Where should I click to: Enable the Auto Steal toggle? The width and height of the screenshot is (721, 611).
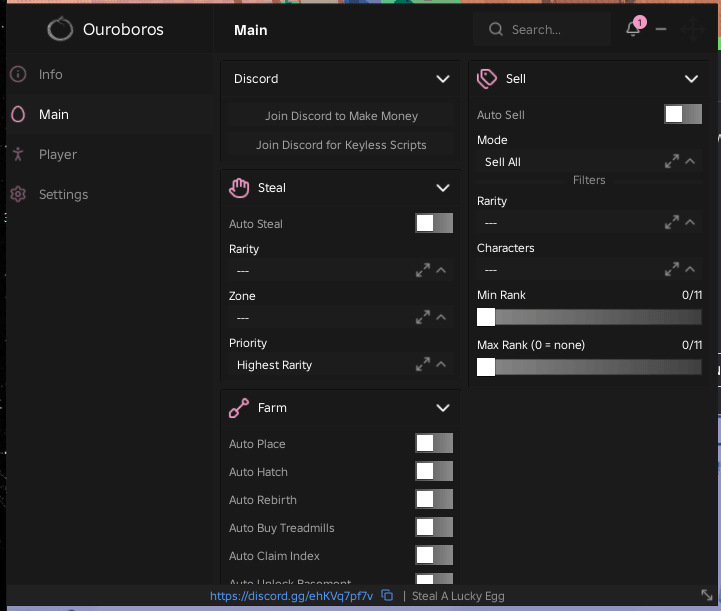point(434,223)
